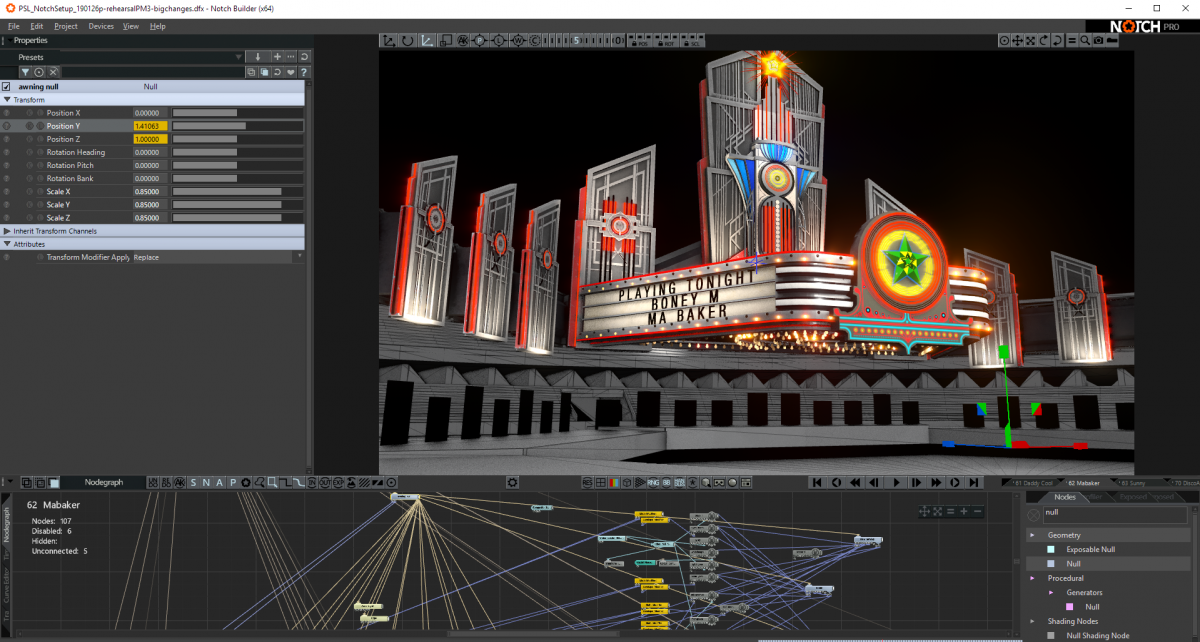The width and height of the screenshot is (1200, 642).
Task: Toggle the P snap letter button
Action: click(x=232, y=482)
